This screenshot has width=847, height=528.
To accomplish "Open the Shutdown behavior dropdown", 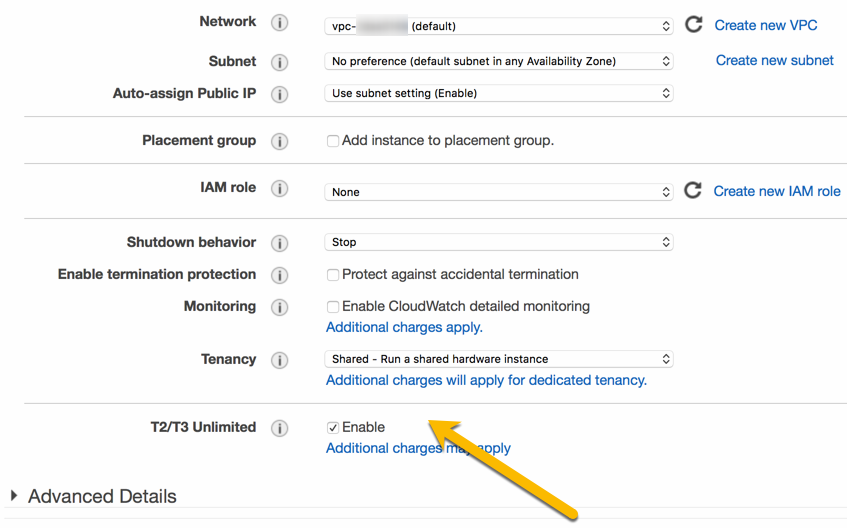I will 498,242.
